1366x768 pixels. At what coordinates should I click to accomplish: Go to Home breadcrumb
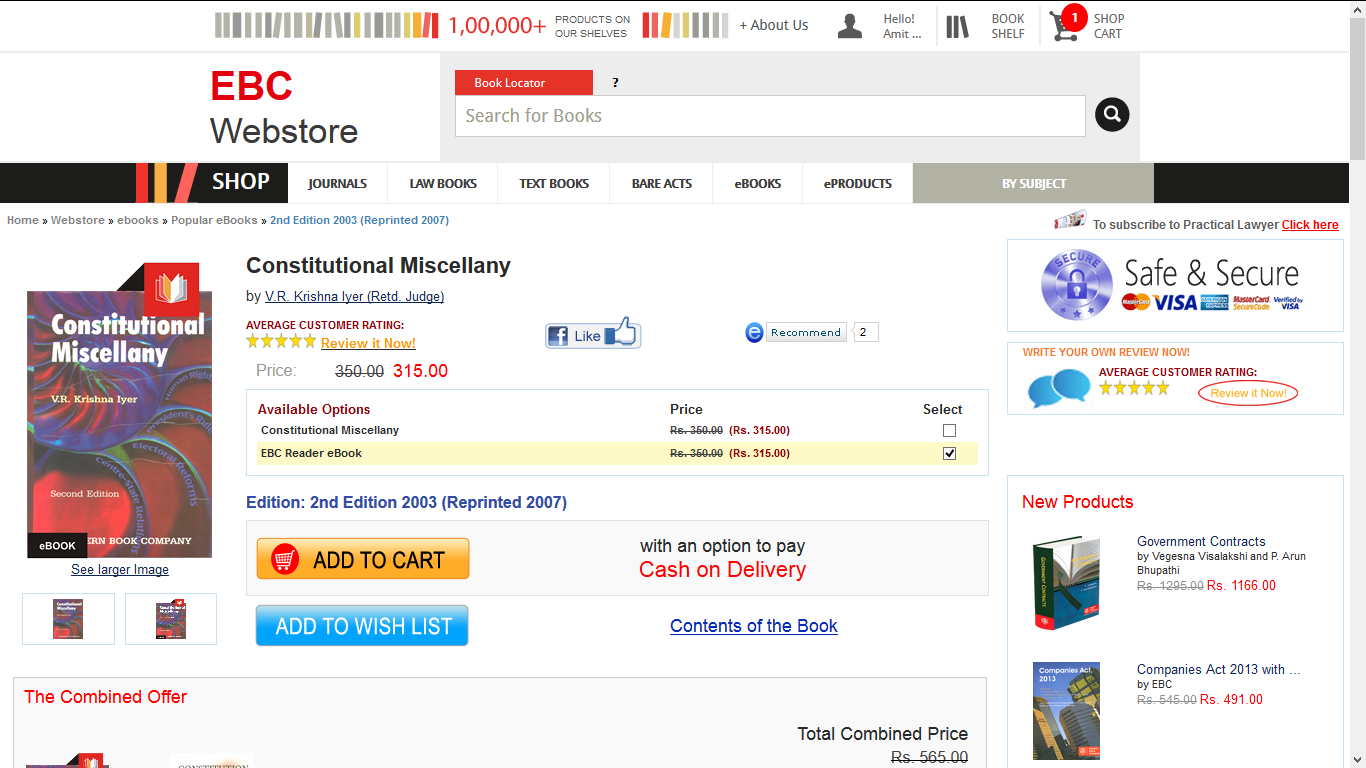click(23, 220)
